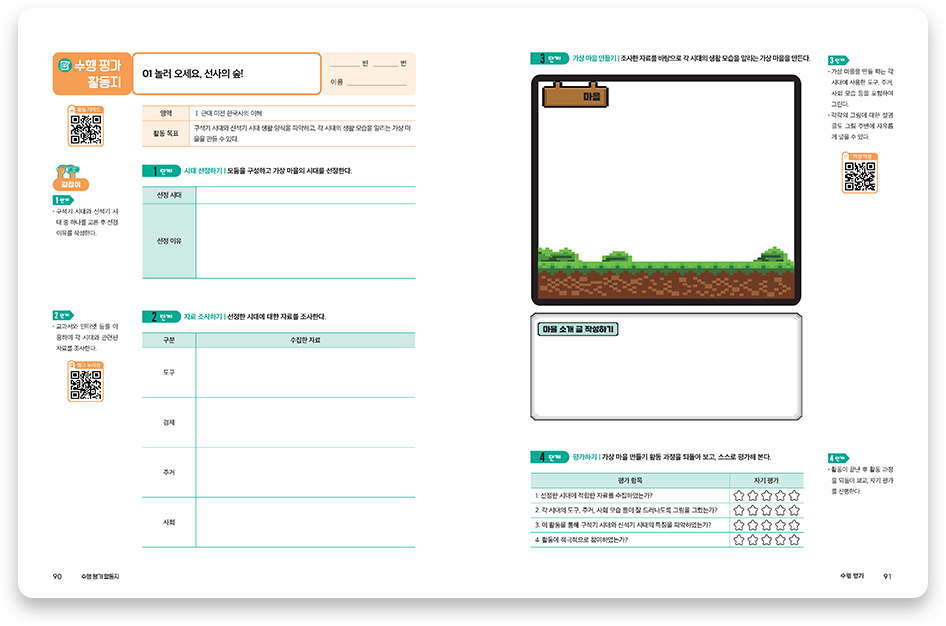This screenshot has width=946, height=626.
Task: Click the 수집한 자료 cell for 사회
Action: 305,522
